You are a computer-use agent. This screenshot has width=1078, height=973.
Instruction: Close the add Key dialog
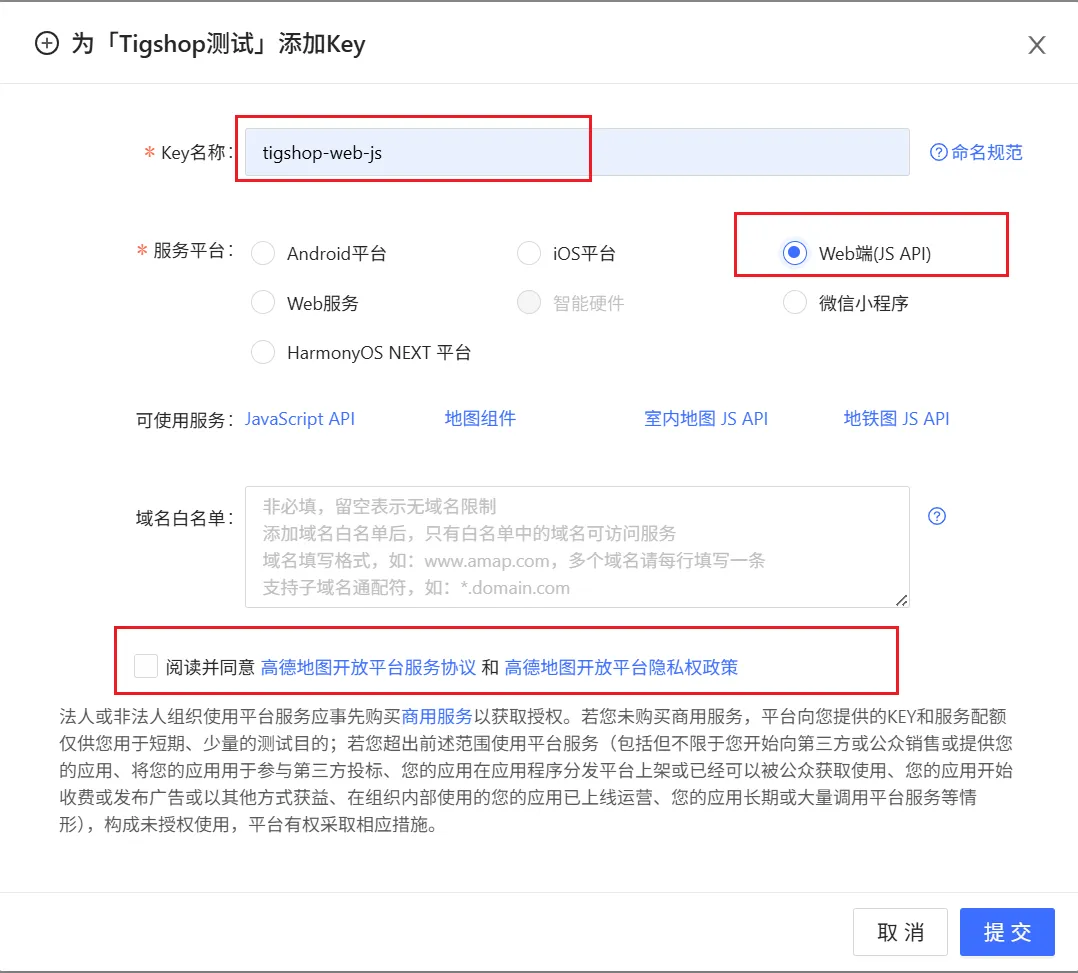tap(1037, 45)
